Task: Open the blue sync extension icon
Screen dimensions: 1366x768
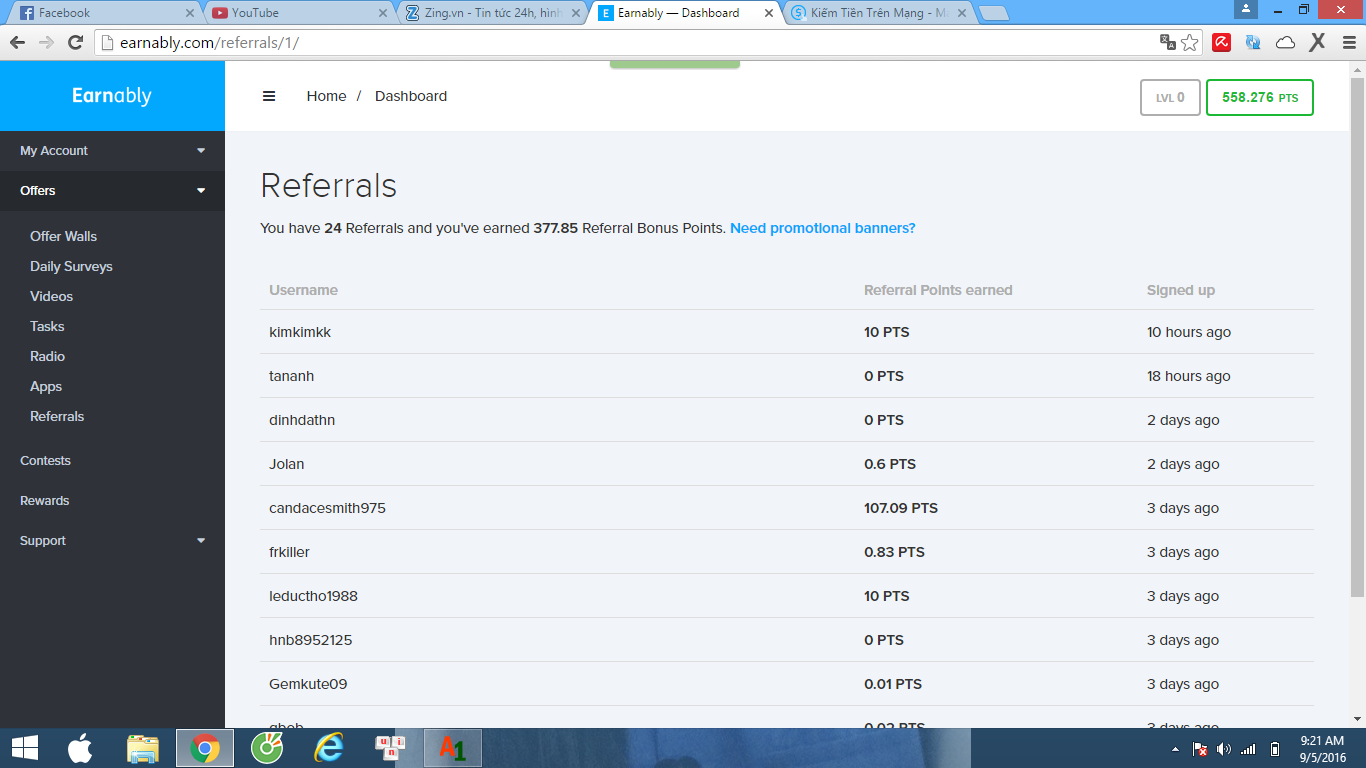Action: point(1253,42)
